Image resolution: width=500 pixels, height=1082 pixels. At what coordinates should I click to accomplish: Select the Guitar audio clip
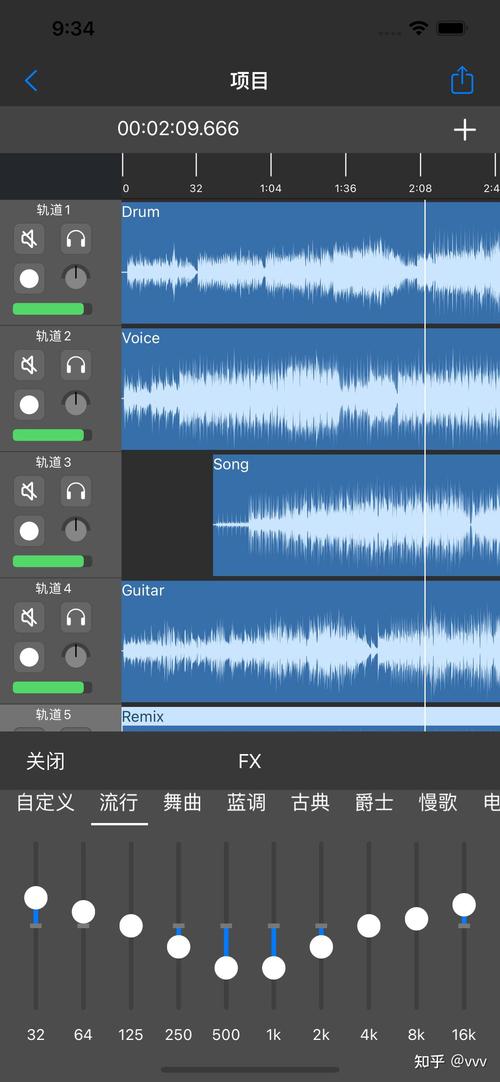pos(310,641)
